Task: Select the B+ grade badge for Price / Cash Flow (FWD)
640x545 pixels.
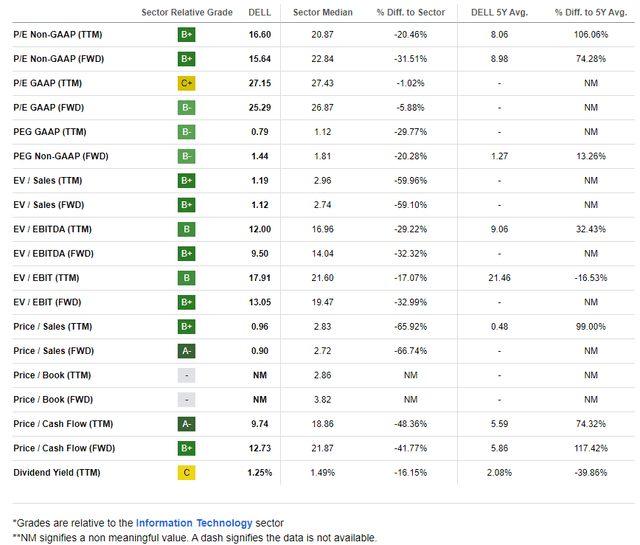Action: pyautogui.click(x=187, y=448)
